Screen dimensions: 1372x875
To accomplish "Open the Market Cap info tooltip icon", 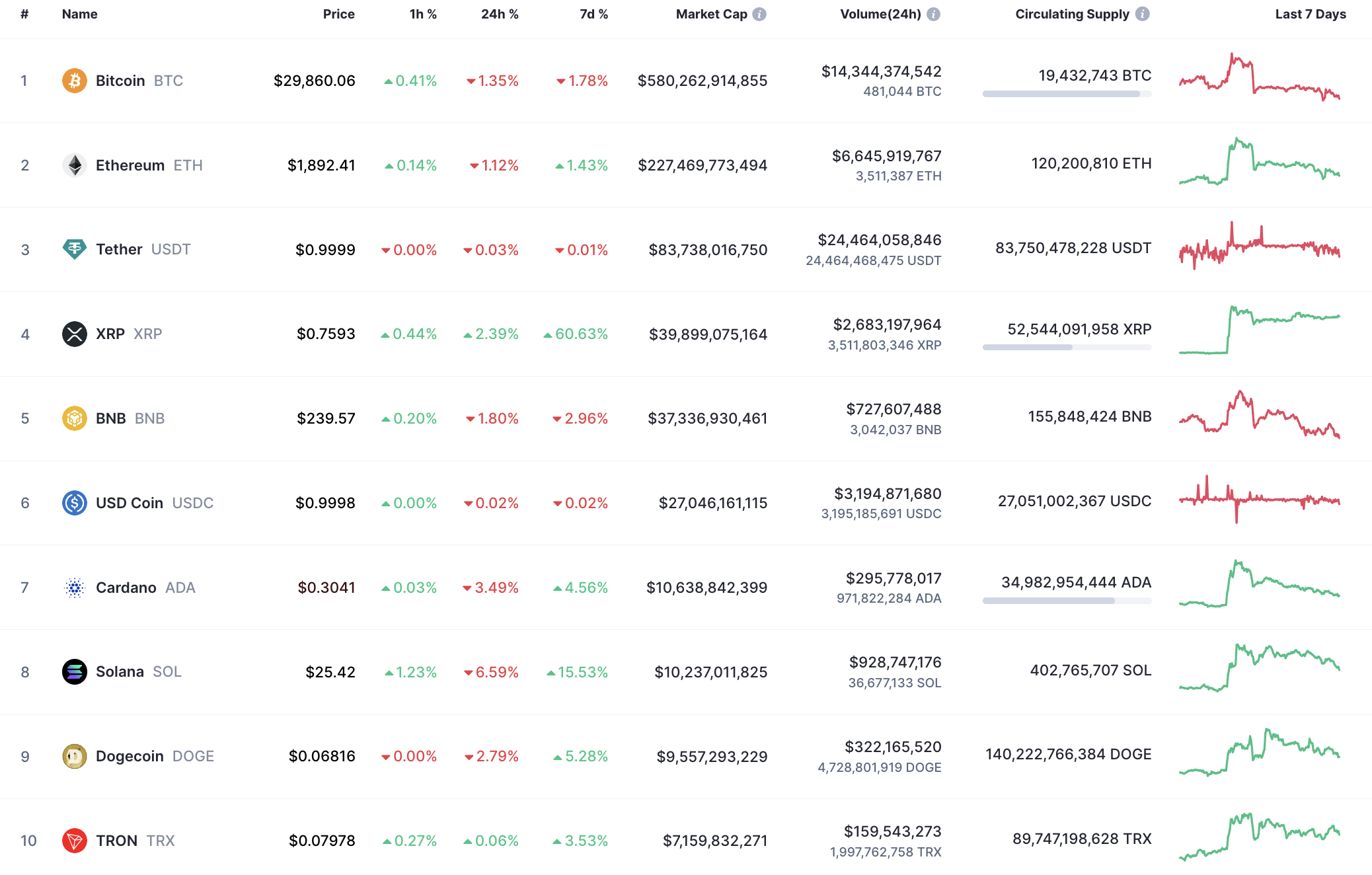I will pyautogui.click(x=758, y=13).
